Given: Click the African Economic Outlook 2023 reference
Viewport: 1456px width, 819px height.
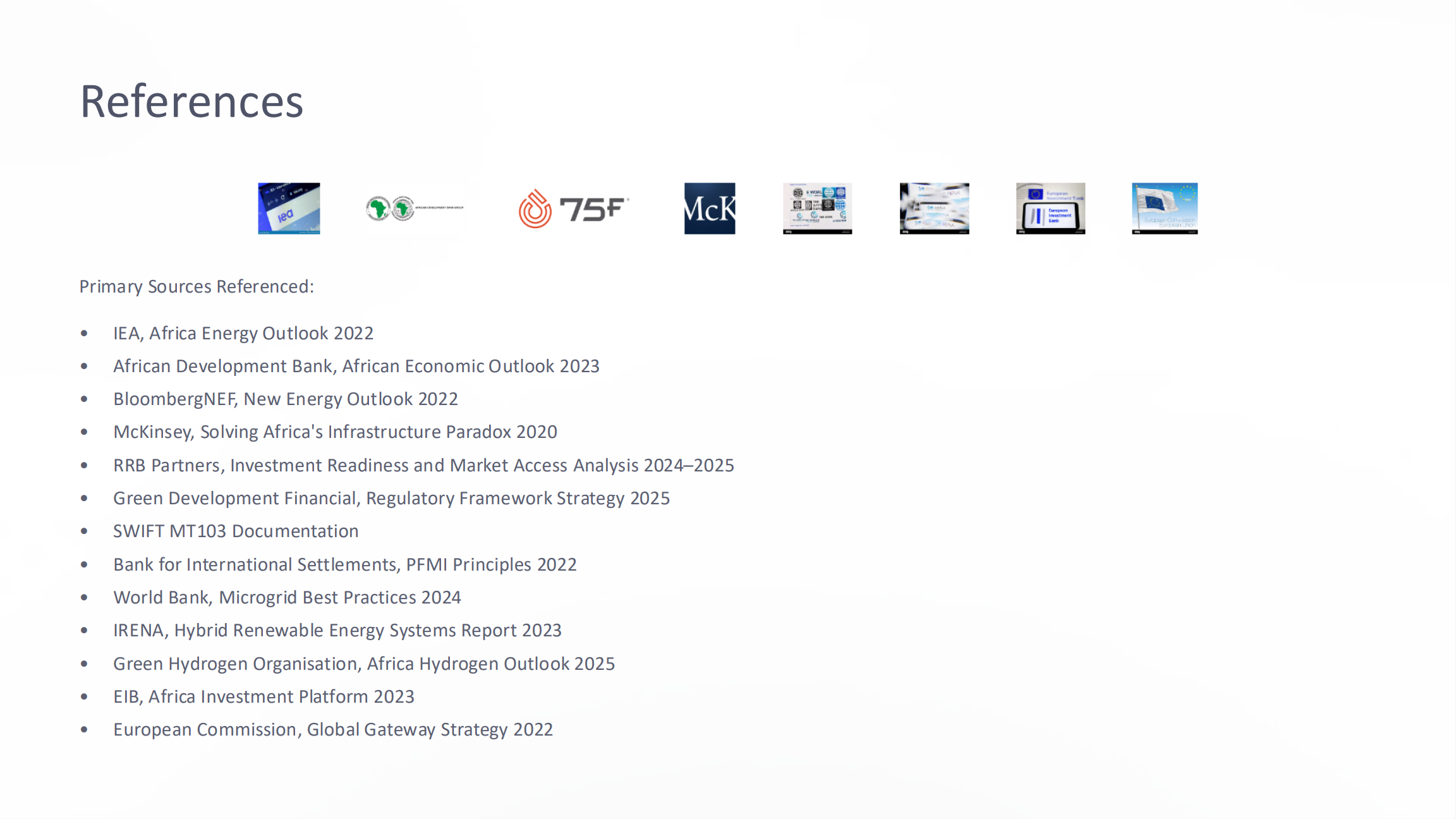Looking at the screenshot, I should pos(356,366).
